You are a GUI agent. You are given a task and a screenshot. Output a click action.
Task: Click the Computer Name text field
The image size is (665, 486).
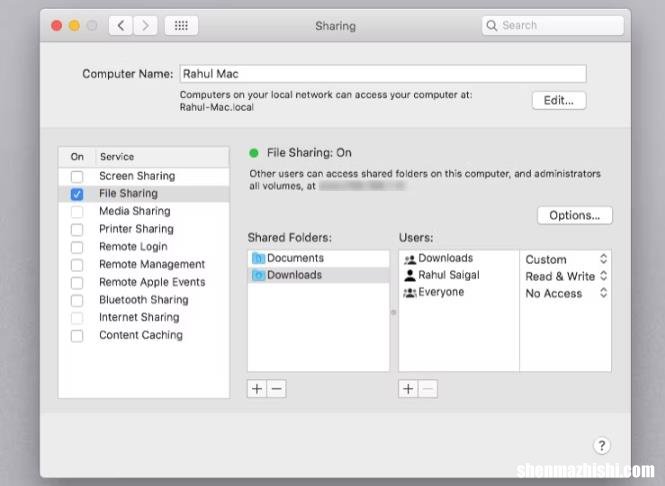383,74
